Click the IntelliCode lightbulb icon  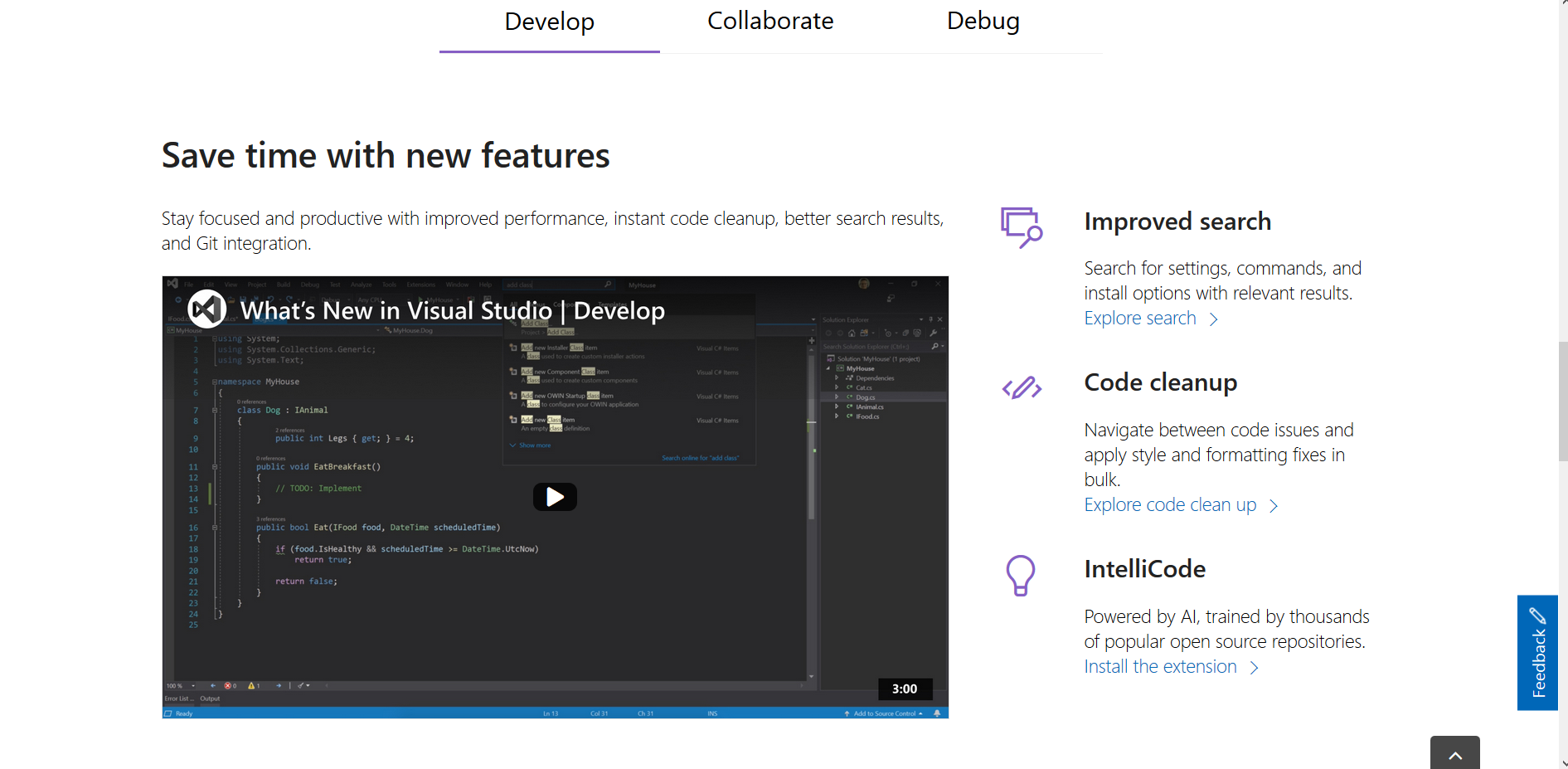(x=1021, y=575)
